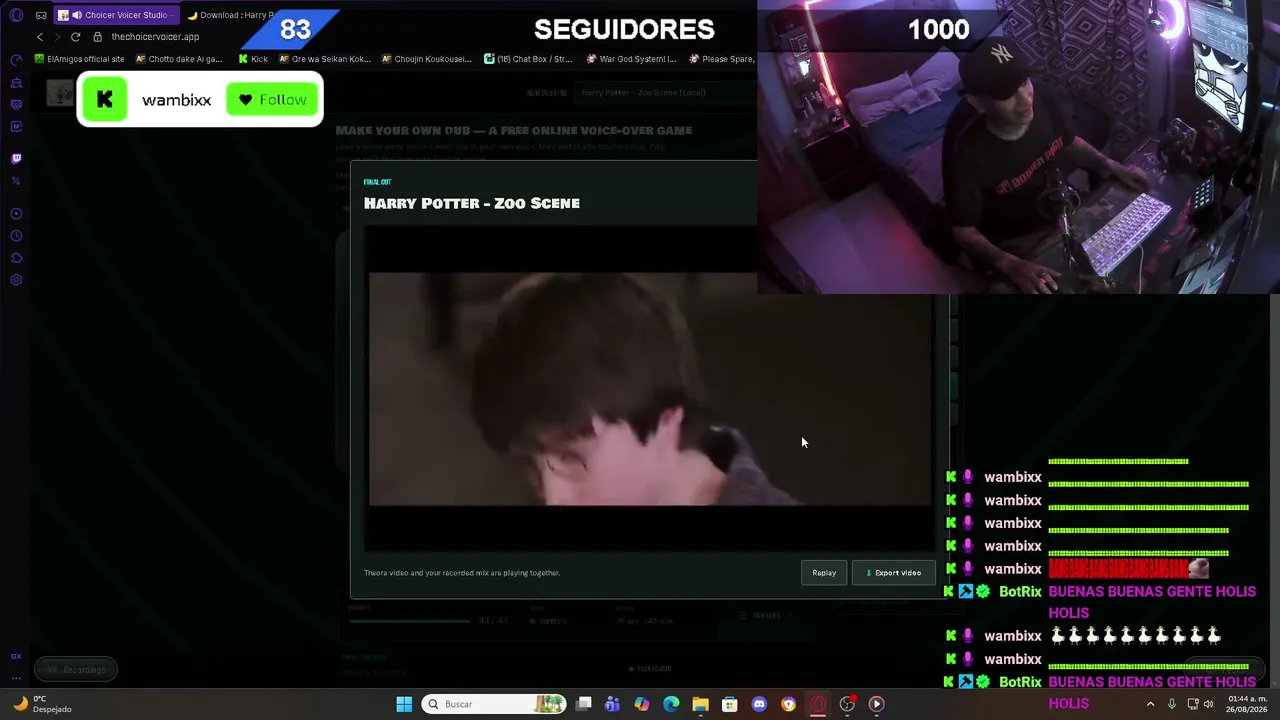
Task: Open the Choujin Koukousei bookmark
Action: click(426, 59)
